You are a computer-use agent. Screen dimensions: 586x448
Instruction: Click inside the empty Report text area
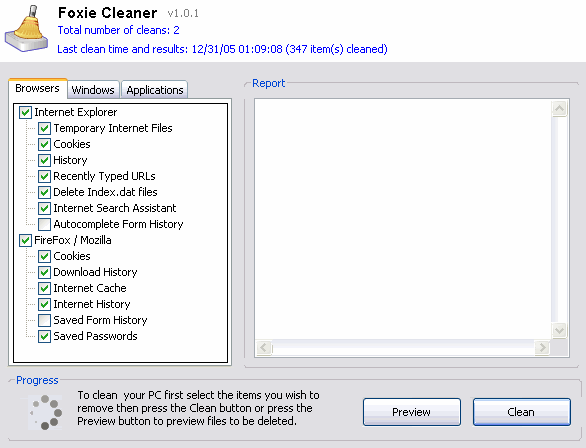[403, 220]
